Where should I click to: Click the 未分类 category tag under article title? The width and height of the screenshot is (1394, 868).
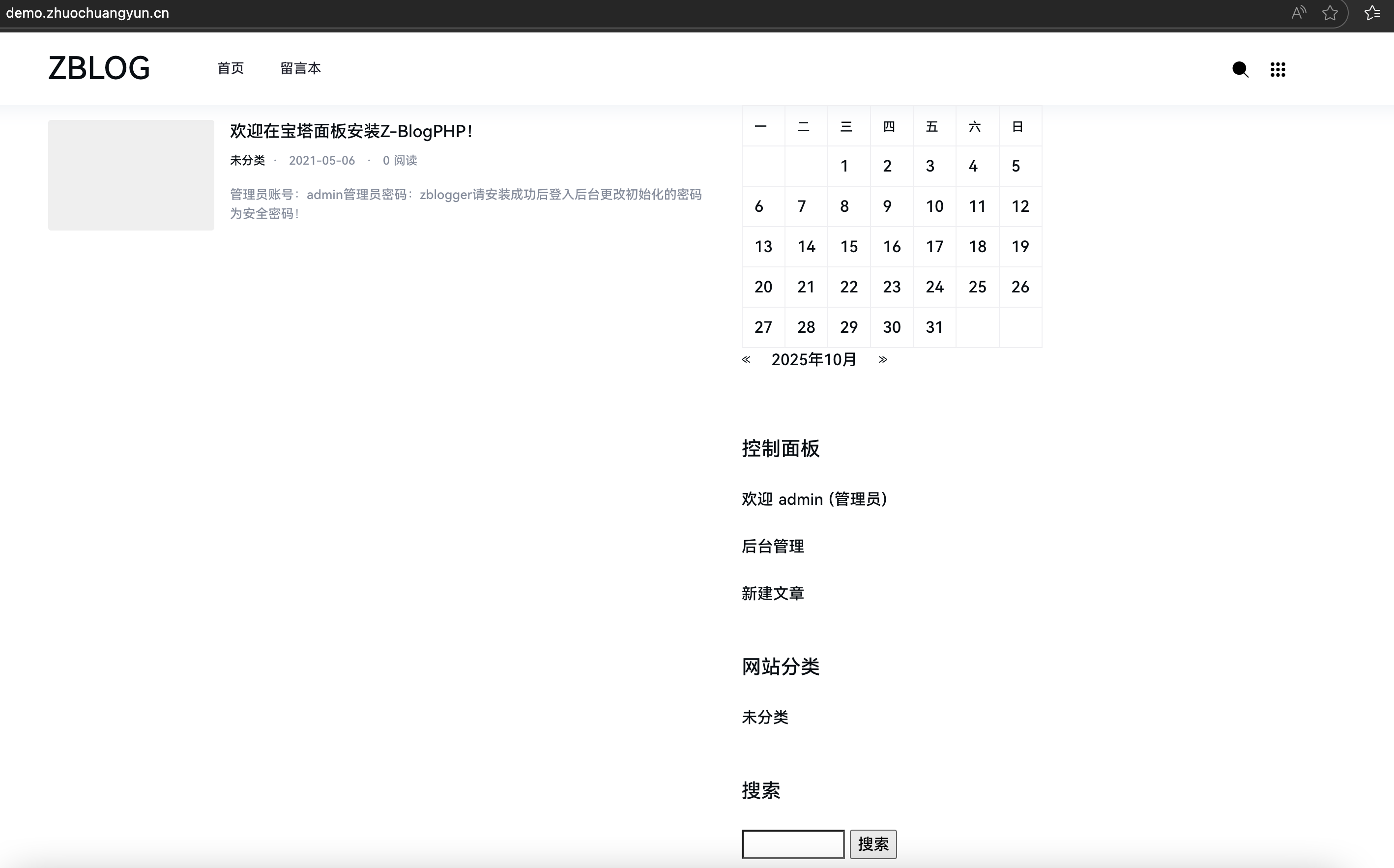click(x=247, y=161)
